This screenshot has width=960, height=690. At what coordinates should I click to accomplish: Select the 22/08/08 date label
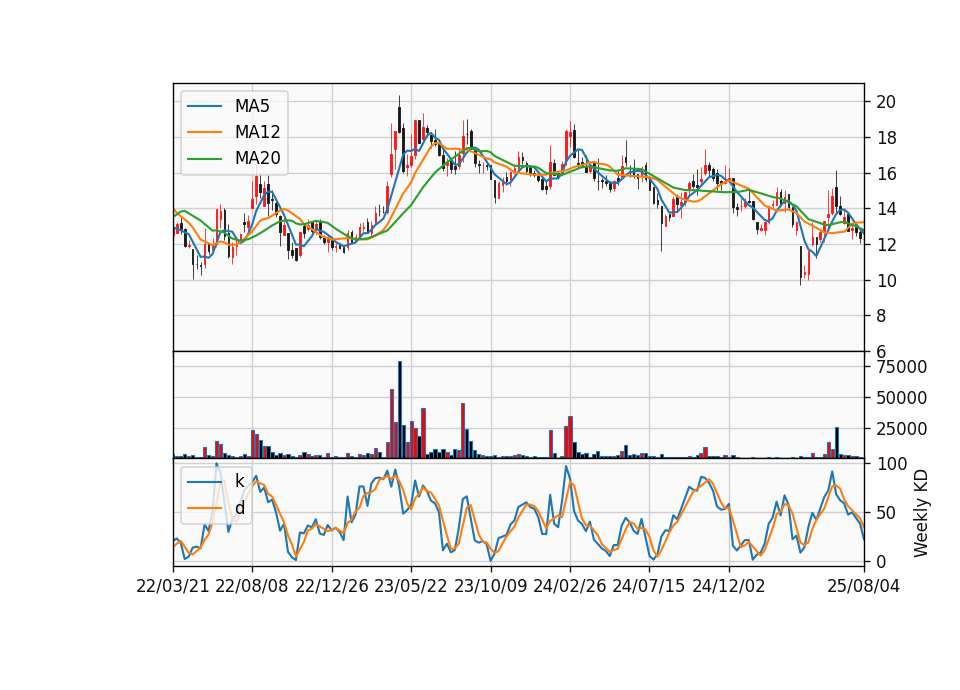[x=252, y=586]
